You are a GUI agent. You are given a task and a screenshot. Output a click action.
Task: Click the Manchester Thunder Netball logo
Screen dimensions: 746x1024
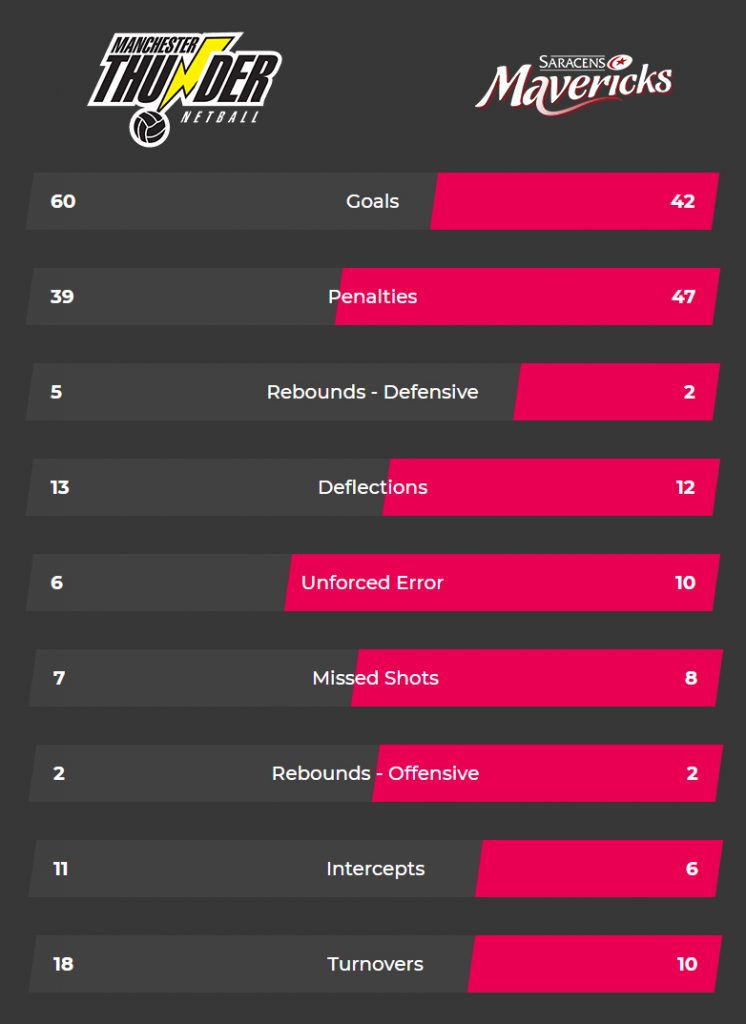(x=185, y=89)
